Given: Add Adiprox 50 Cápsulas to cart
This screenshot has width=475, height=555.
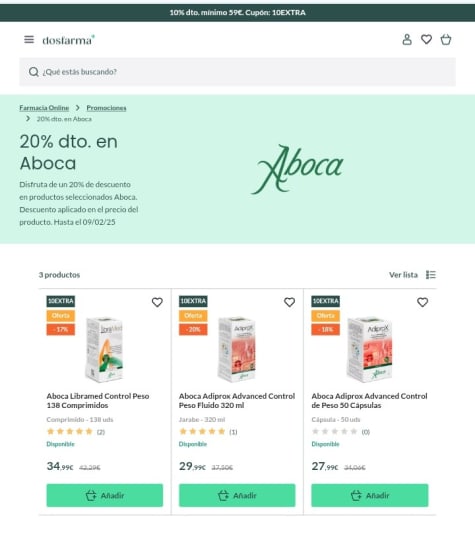Looking at the screenshot, I should pyautogui.click(x=370, y=495).
